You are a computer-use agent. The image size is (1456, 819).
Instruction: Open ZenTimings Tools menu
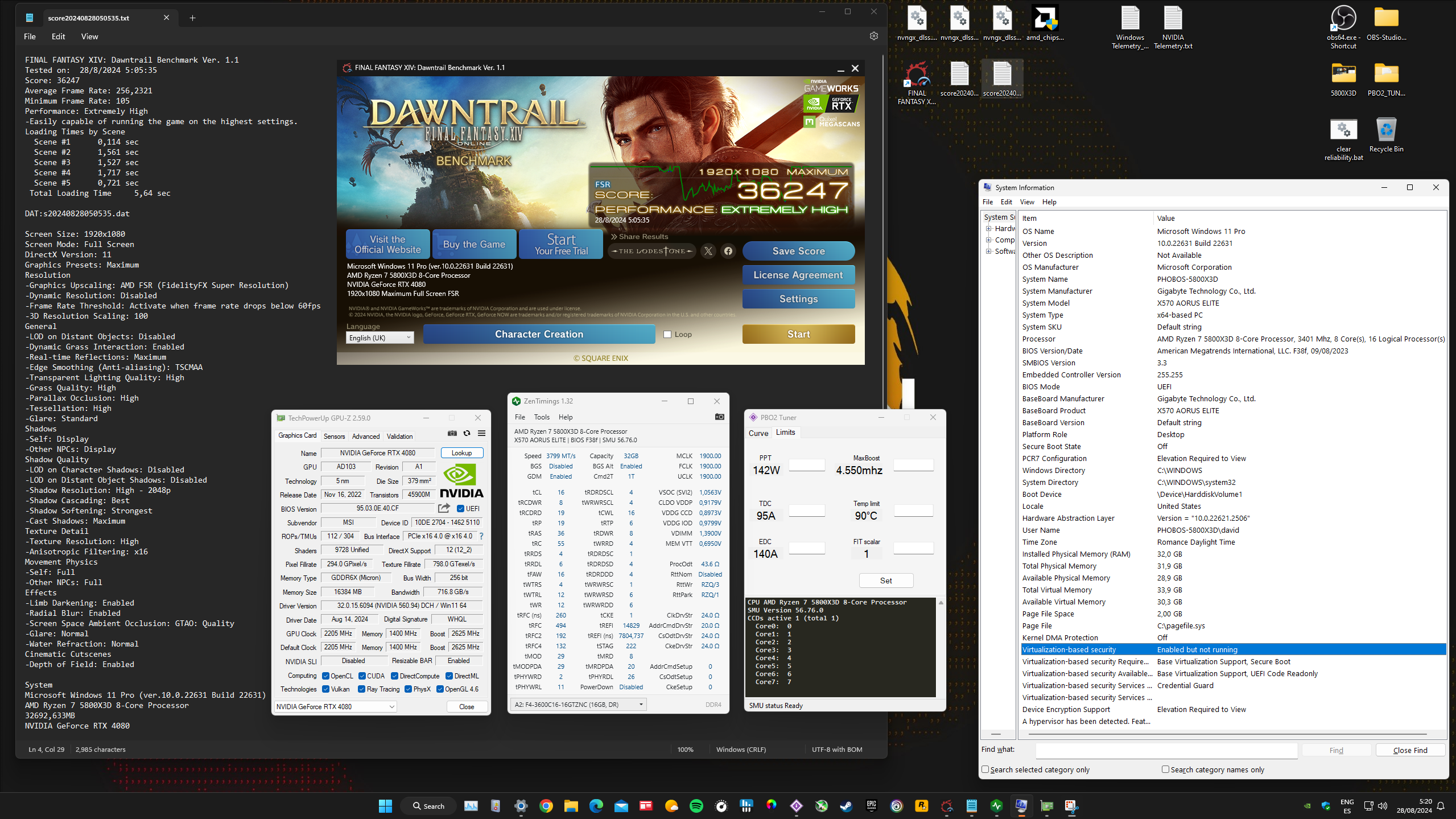[542, 417]
